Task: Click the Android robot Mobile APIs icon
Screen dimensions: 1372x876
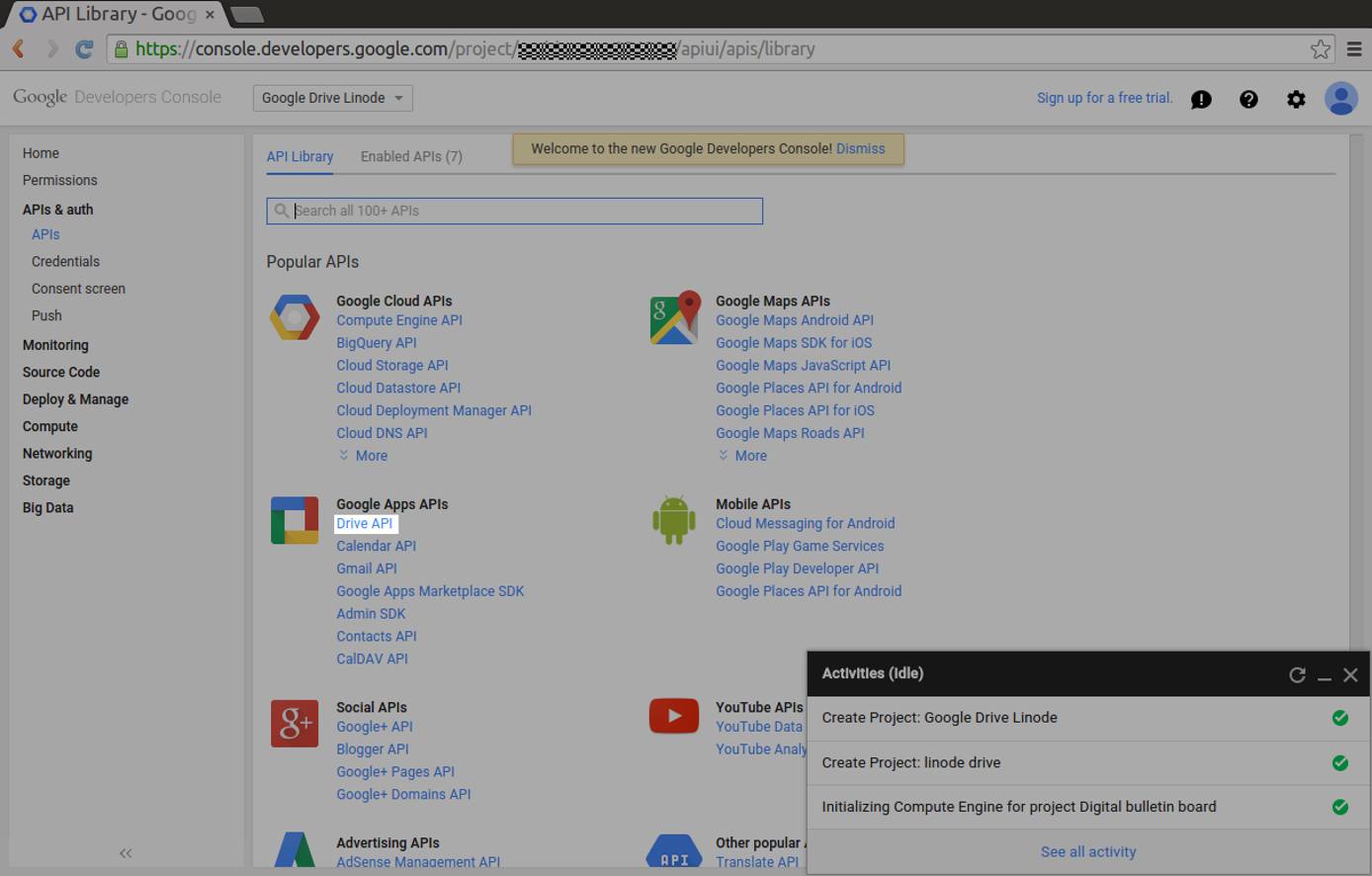Action: 673,520
